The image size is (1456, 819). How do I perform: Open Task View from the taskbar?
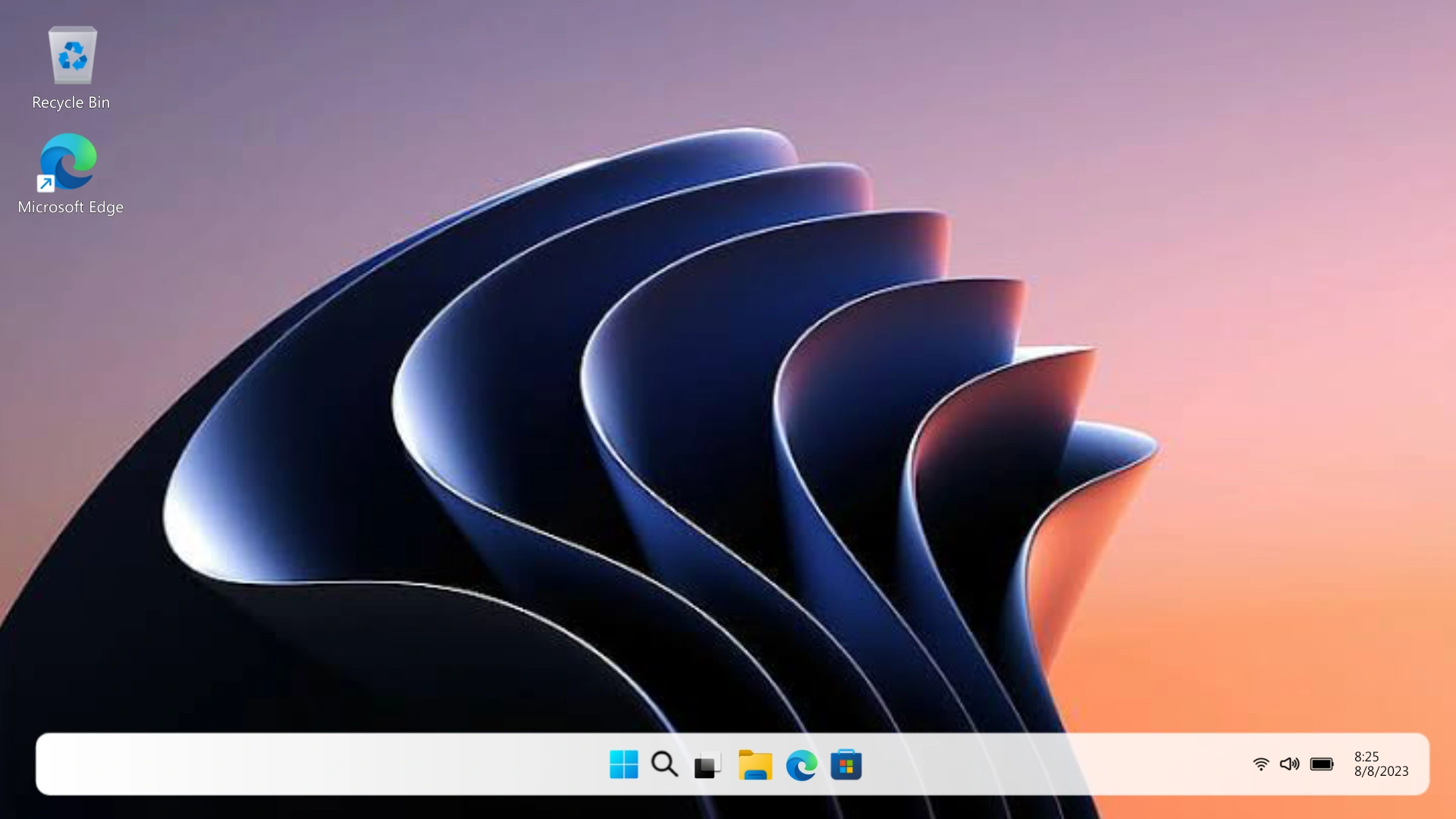click(x=707, y=765)
